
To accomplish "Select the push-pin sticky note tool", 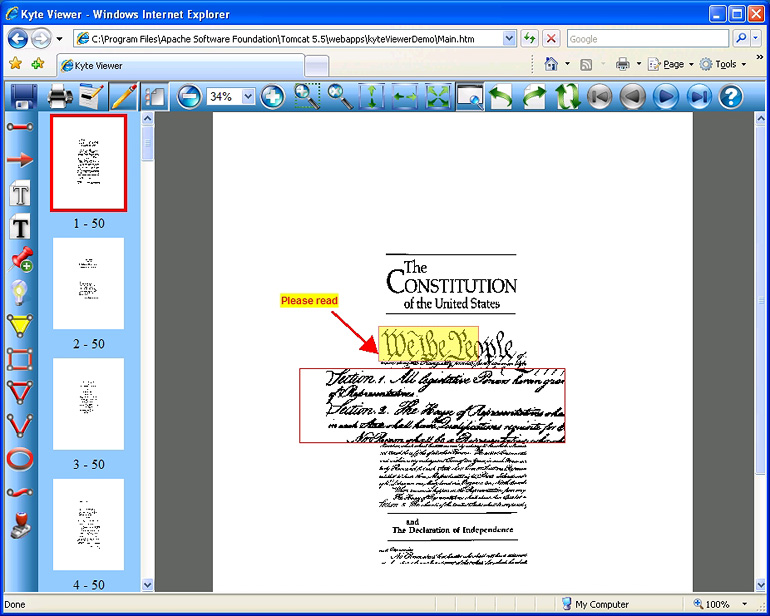I will (x=20, y=259).
